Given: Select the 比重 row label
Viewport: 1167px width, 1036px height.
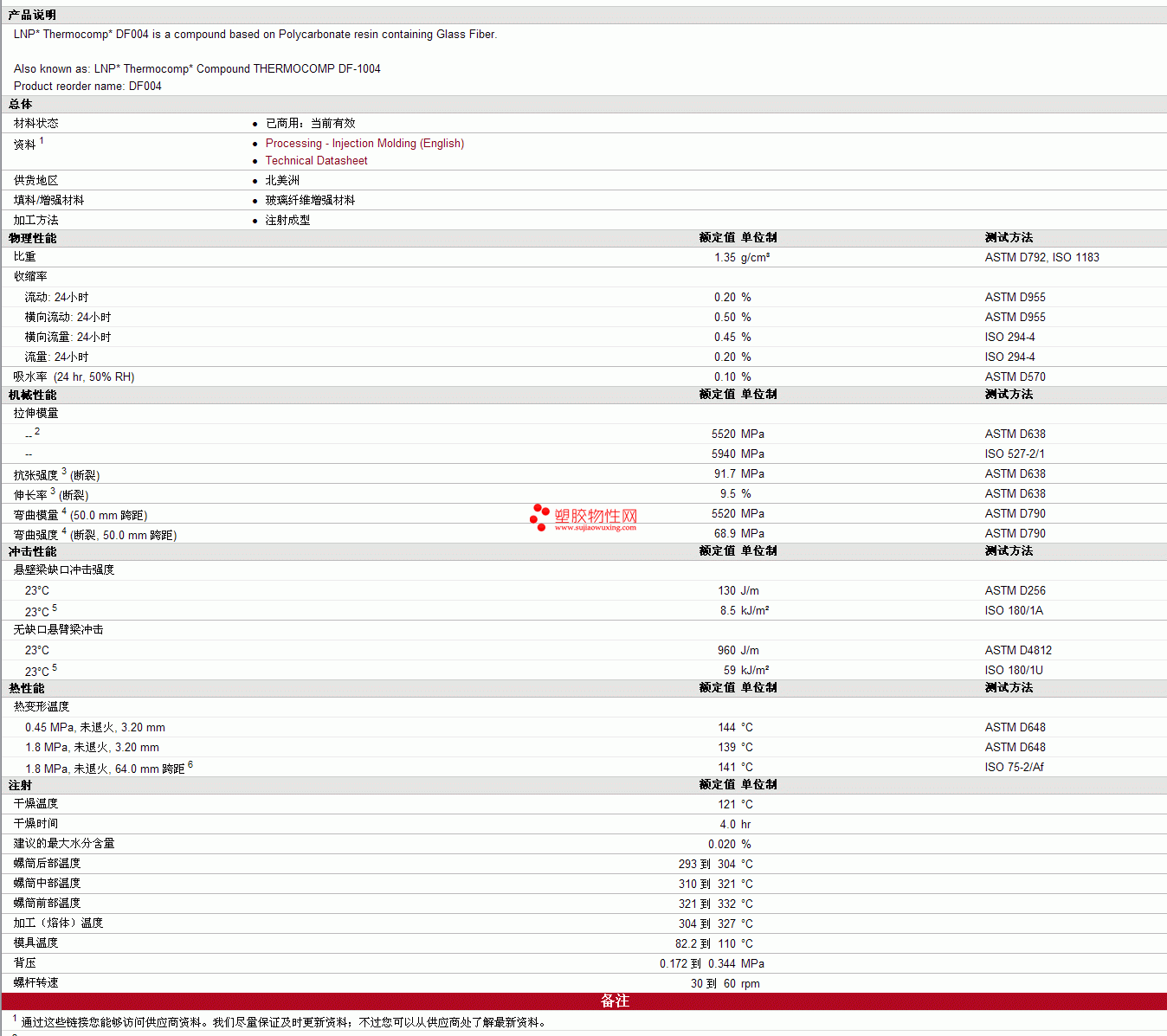Looking at the screenshot, I should coord(25,257).
